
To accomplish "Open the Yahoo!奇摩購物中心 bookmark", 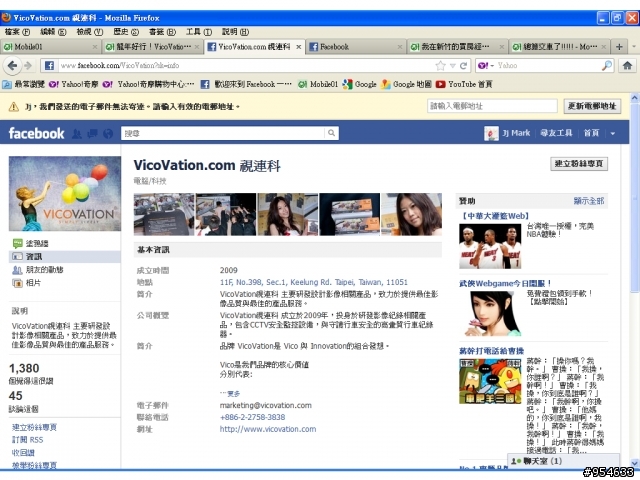I will click(x=148, y=84).
